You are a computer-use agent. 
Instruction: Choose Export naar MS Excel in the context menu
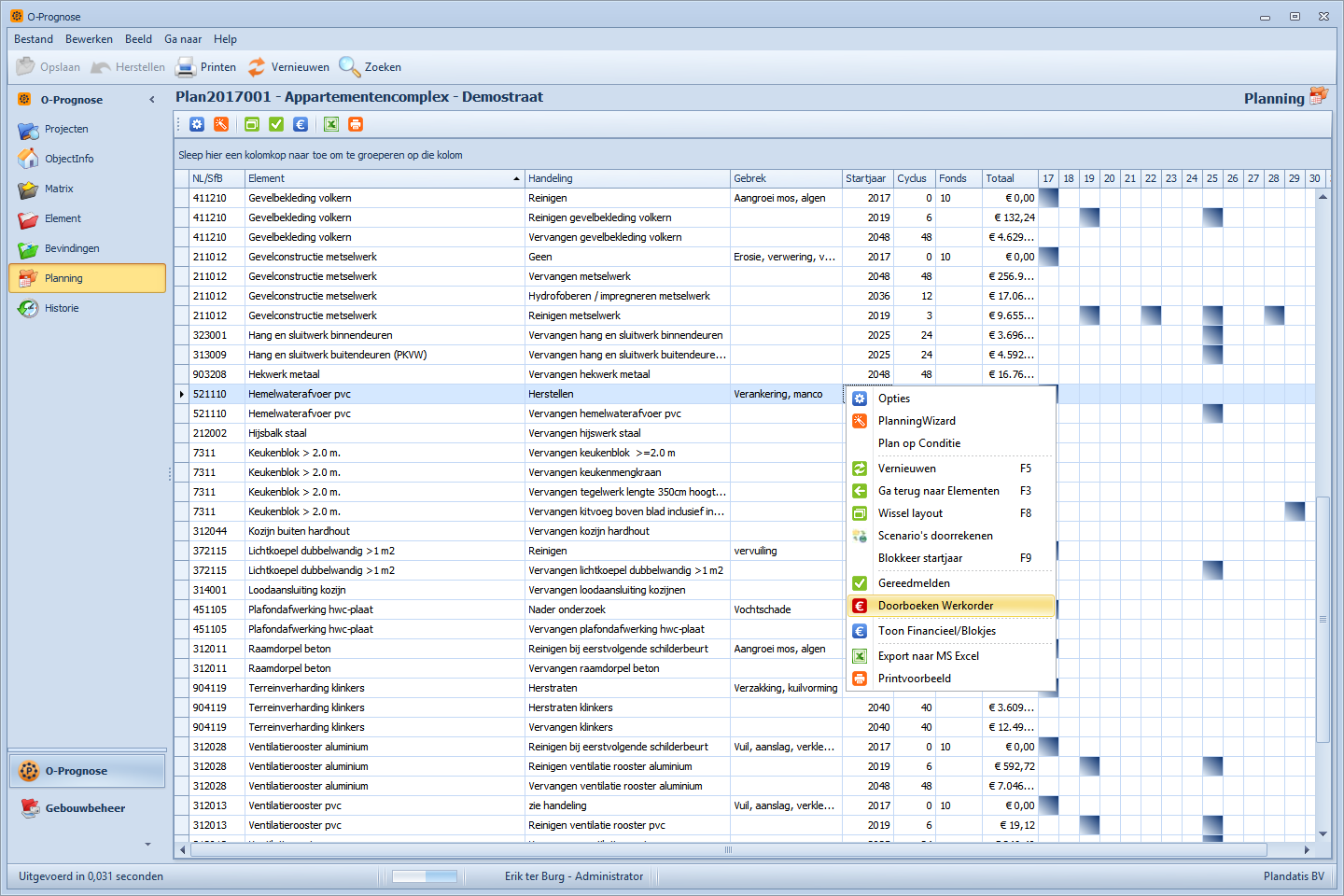[x=951, y=656]
